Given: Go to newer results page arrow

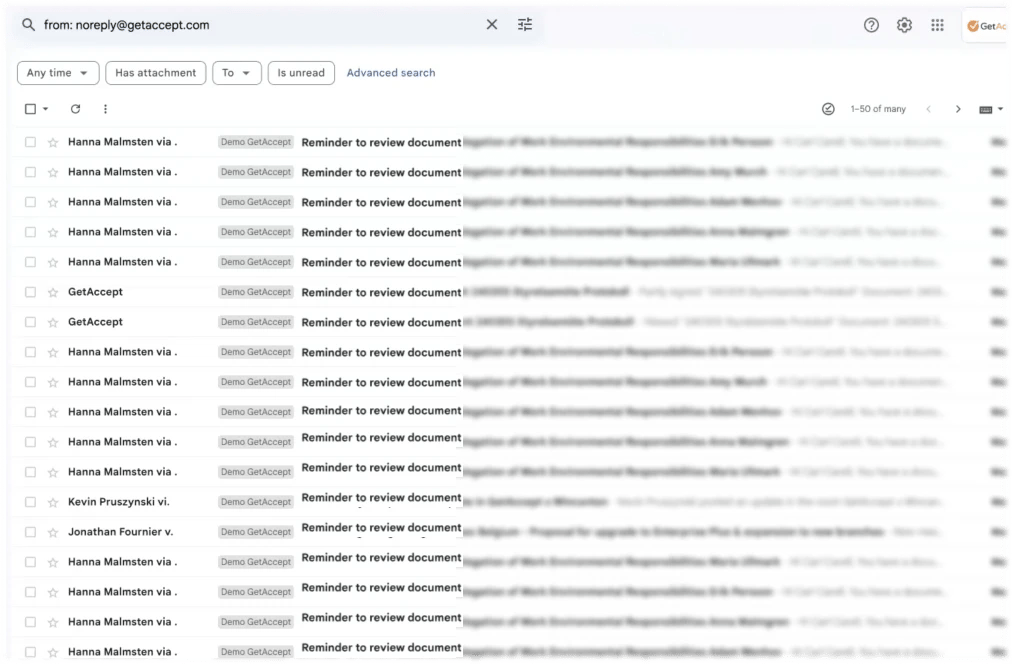Looking at the screenshot, I should click(x=929, y=109).
